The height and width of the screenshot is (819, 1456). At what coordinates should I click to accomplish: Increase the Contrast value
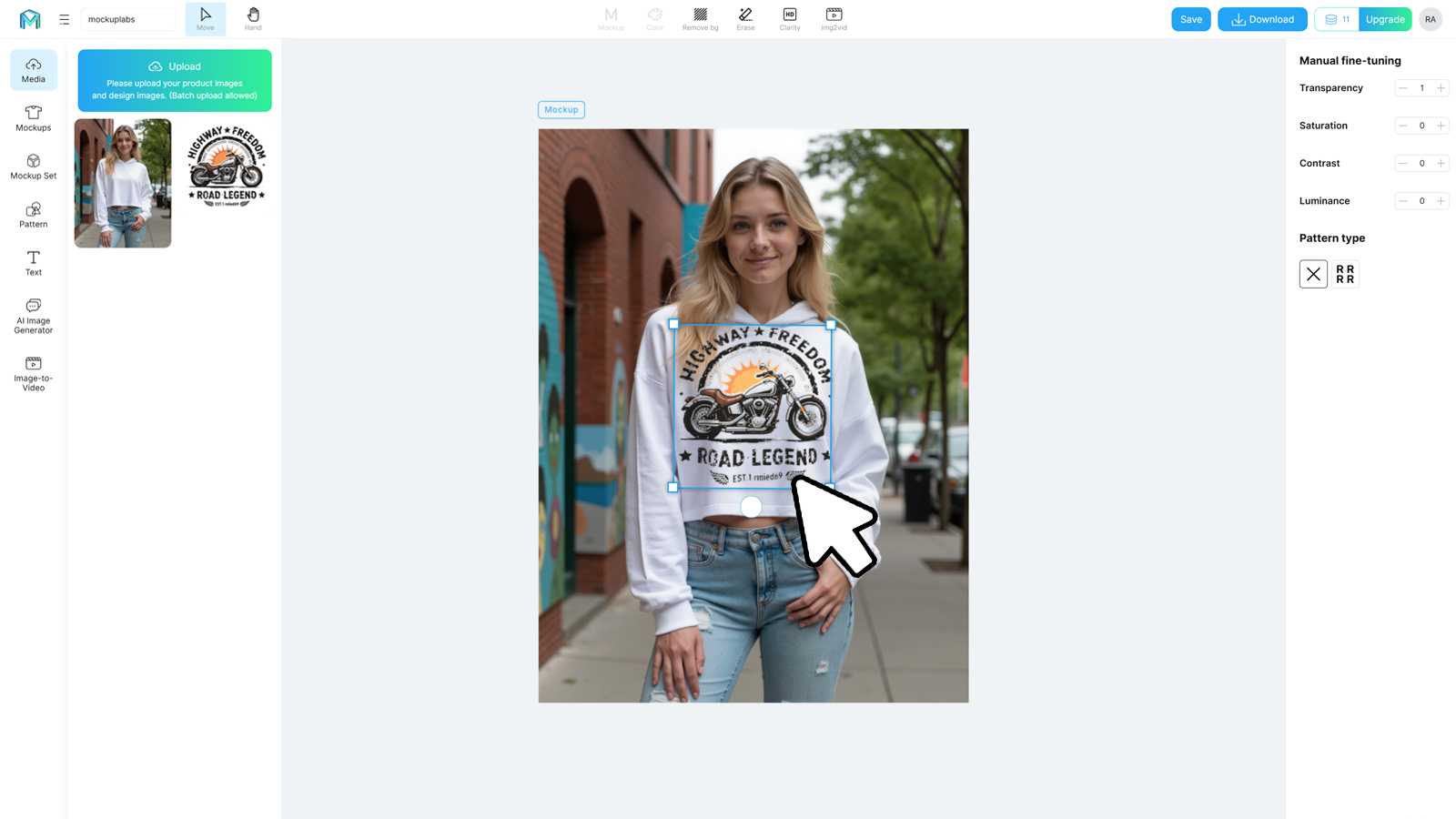pyautogui.click(x=1441, y=164)
